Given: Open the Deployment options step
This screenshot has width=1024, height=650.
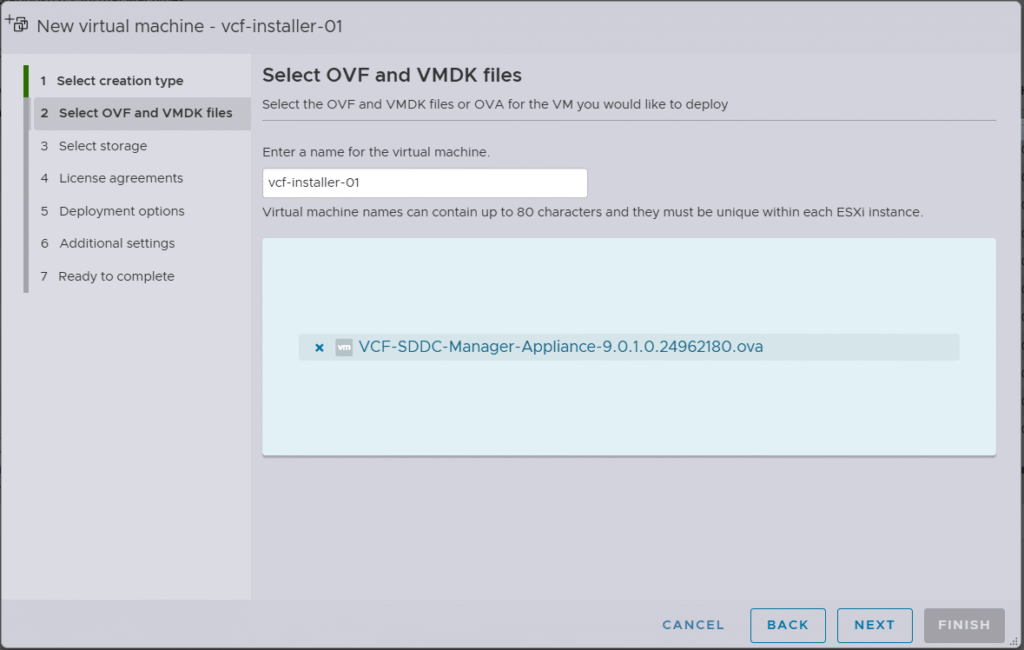Looking at the screenshot, I should [x=121, y=211].
